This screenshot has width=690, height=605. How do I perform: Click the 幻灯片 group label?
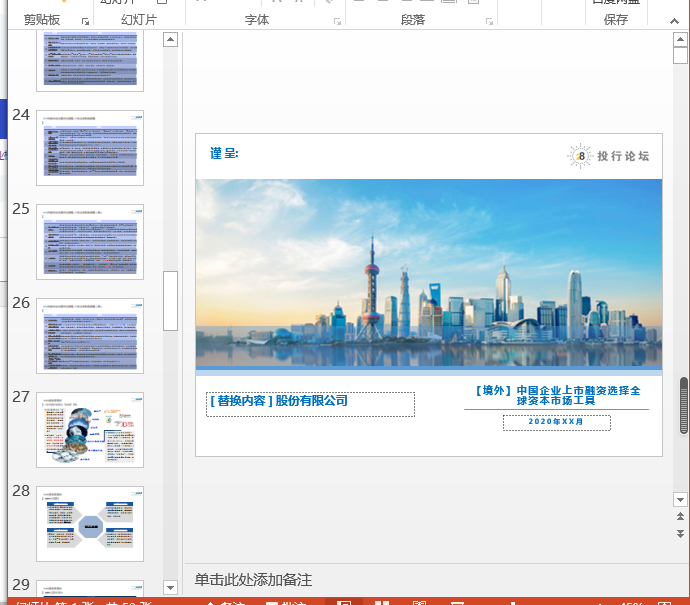coord(139,20)
